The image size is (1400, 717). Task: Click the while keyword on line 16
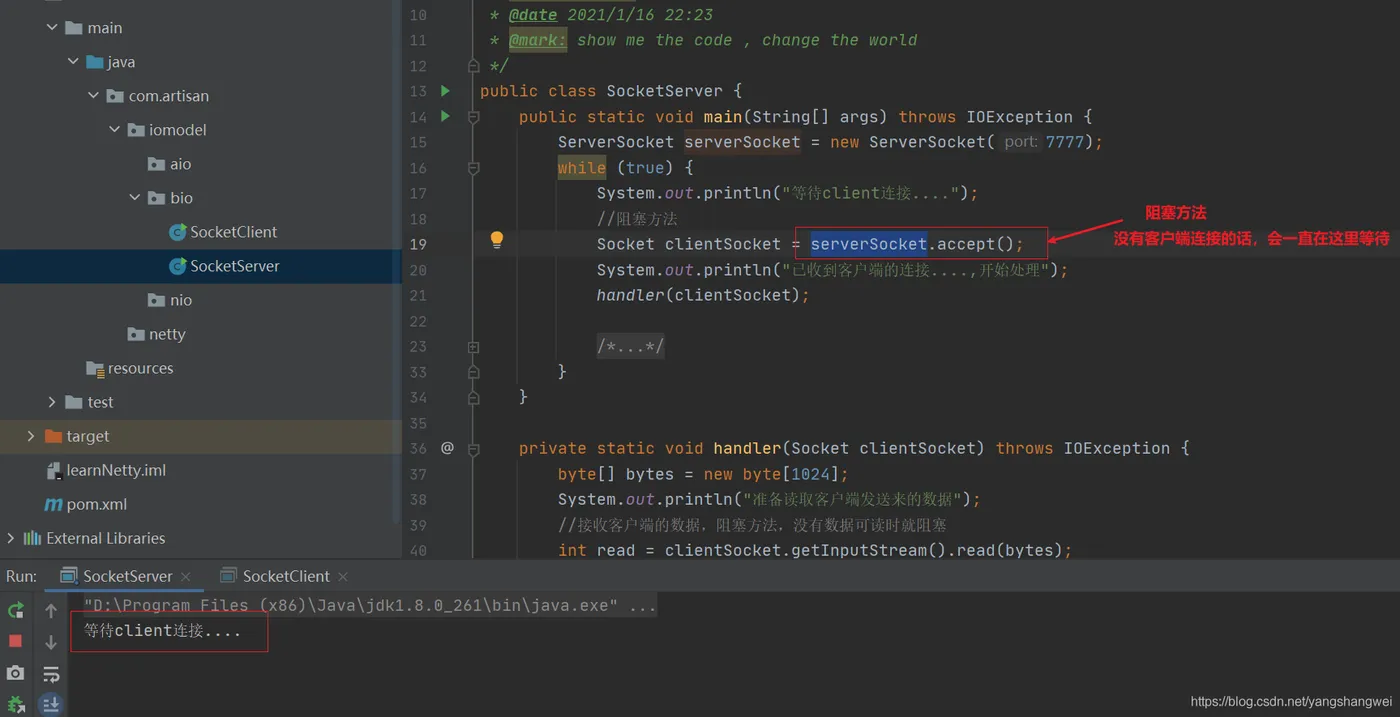582,168
